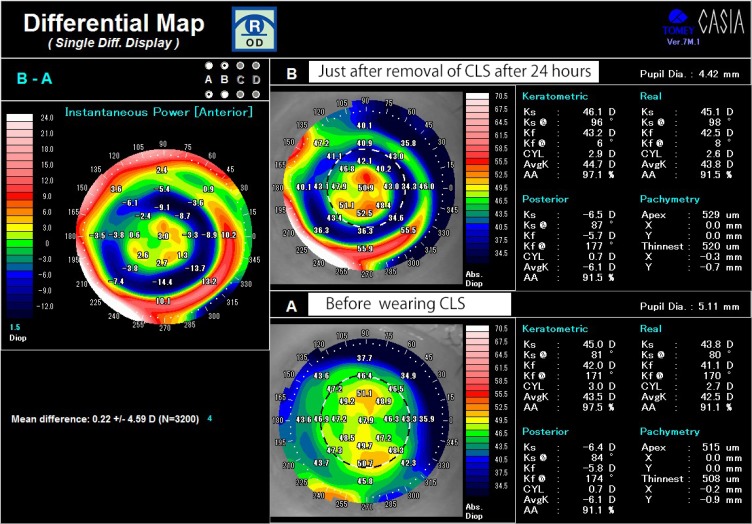The image size is (752, 524).
Task: Select bottom-row radio button below D
Action: pyautogui.click(x=256, y=94)
